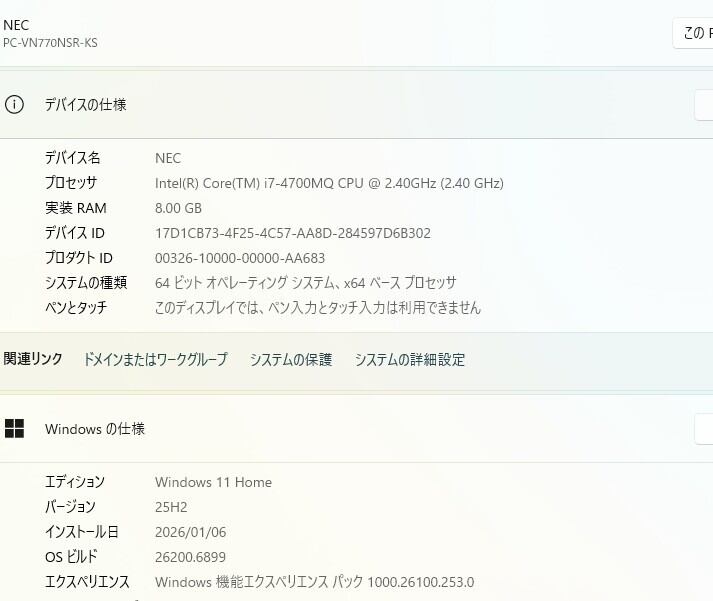This screenshot has width=713, height=601.
Task: Click the システムの種類 value 64 ビット text
Action: pyautogui.click(x=306, y=283)
